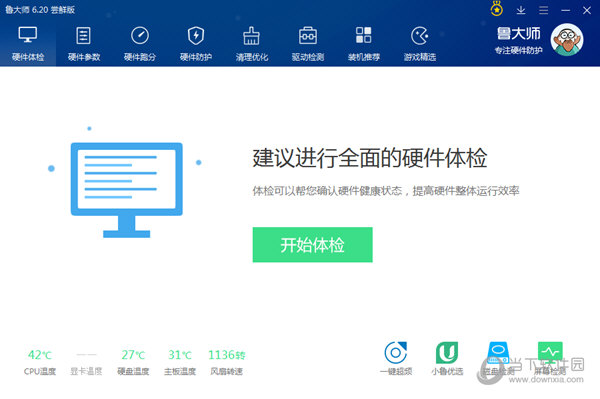Image resolution: width=600 pixels, height=399 pixels.
Task: Open the 硬件体检 hardware checkup tab
Action: (x=28, y=43)
